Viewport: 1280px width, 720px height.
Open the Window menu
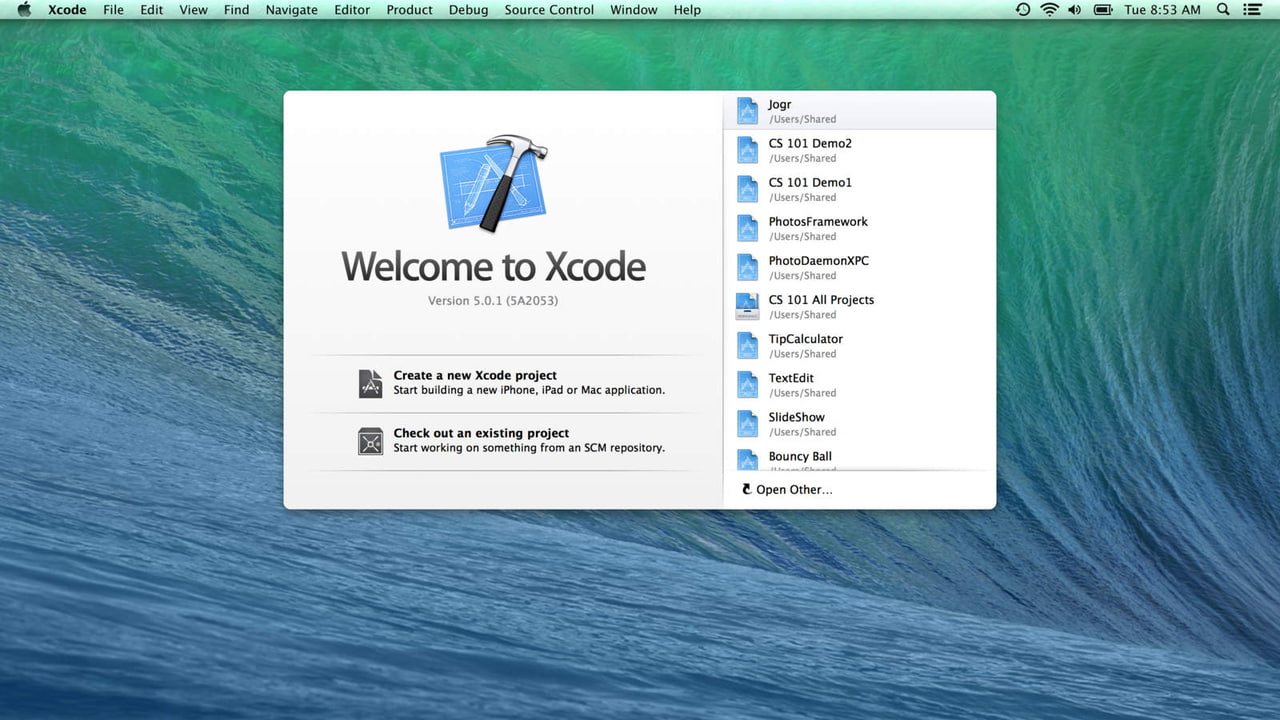tap(634, 10)
